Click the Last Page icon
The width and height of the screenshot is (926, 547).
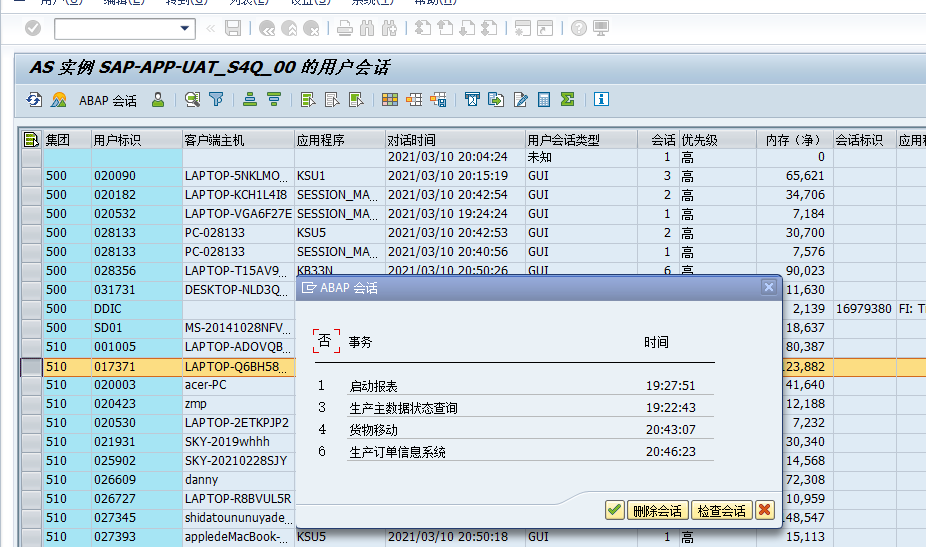pos(489,28)
